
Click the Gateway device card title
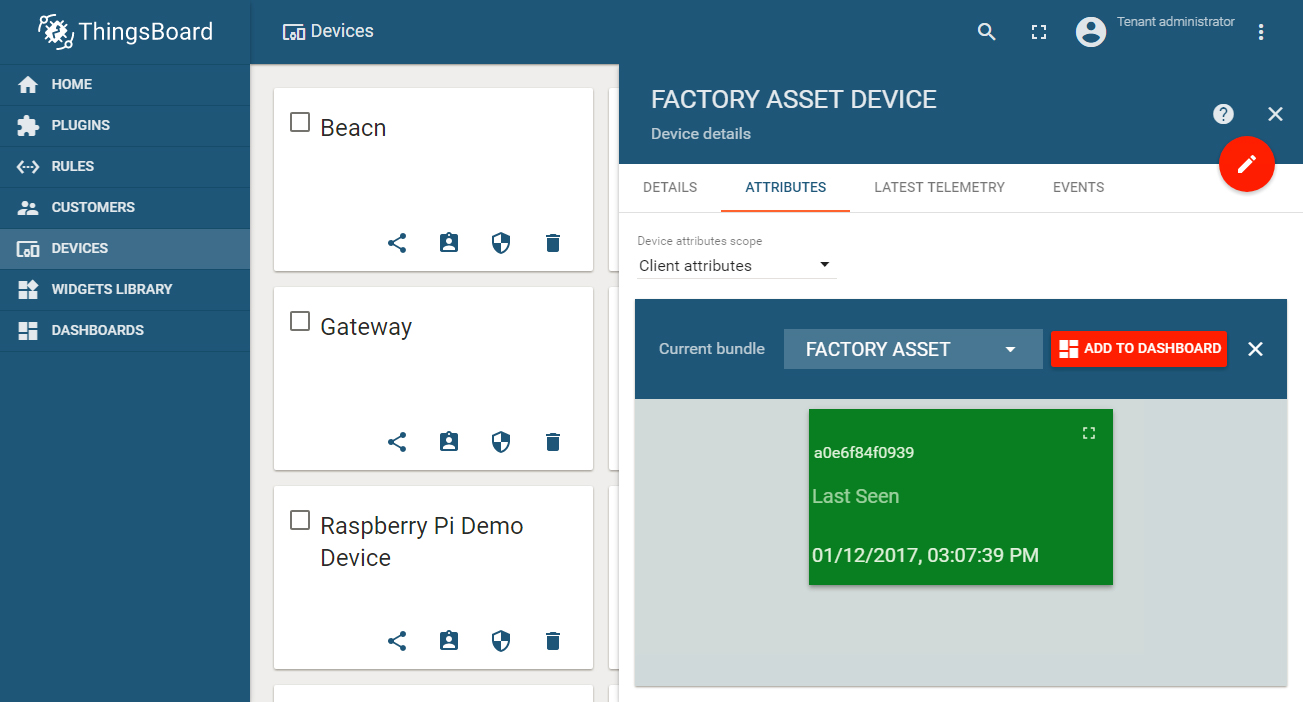(366, 327)
